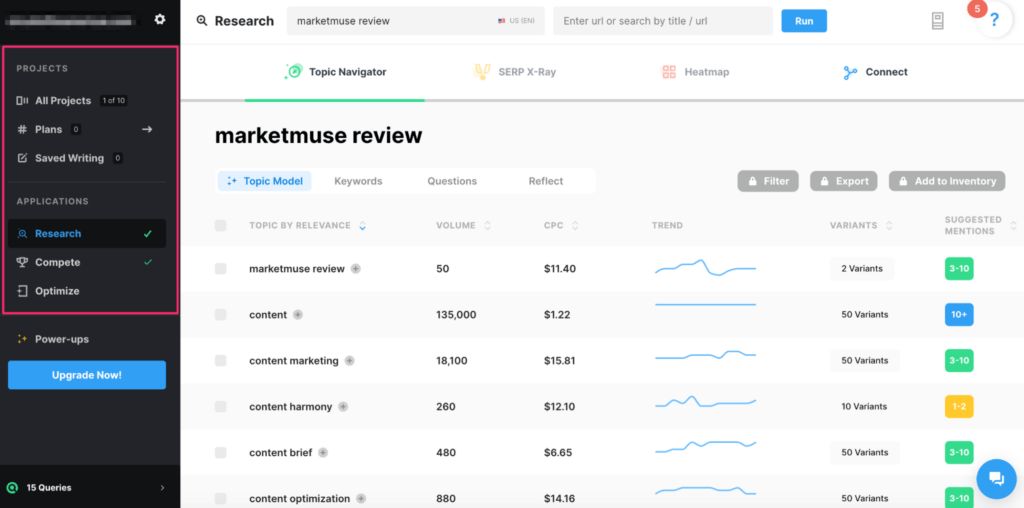Click the green 3-10 badge for marketmuse review
This screenshot has height=508, width=1024.
(958, 269)
